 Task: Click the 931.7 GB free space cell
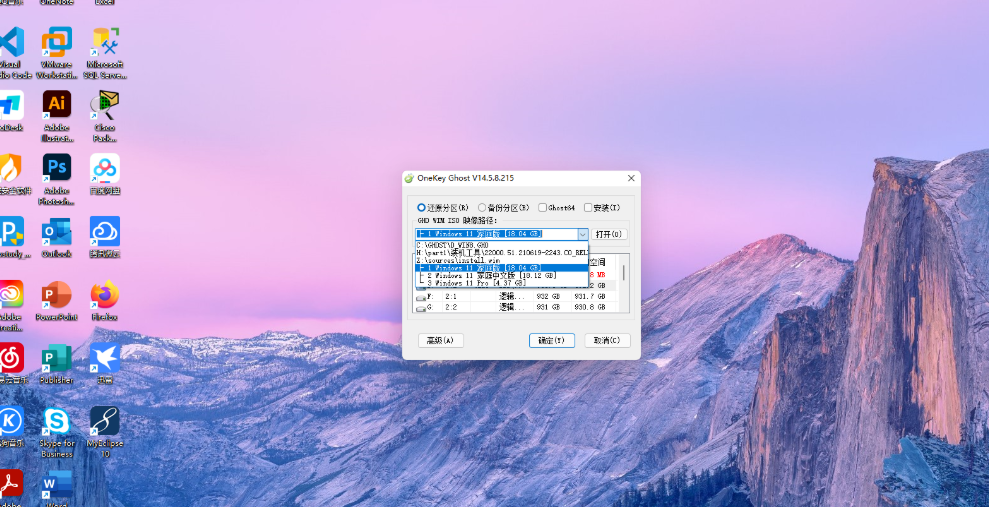[590, 296]
